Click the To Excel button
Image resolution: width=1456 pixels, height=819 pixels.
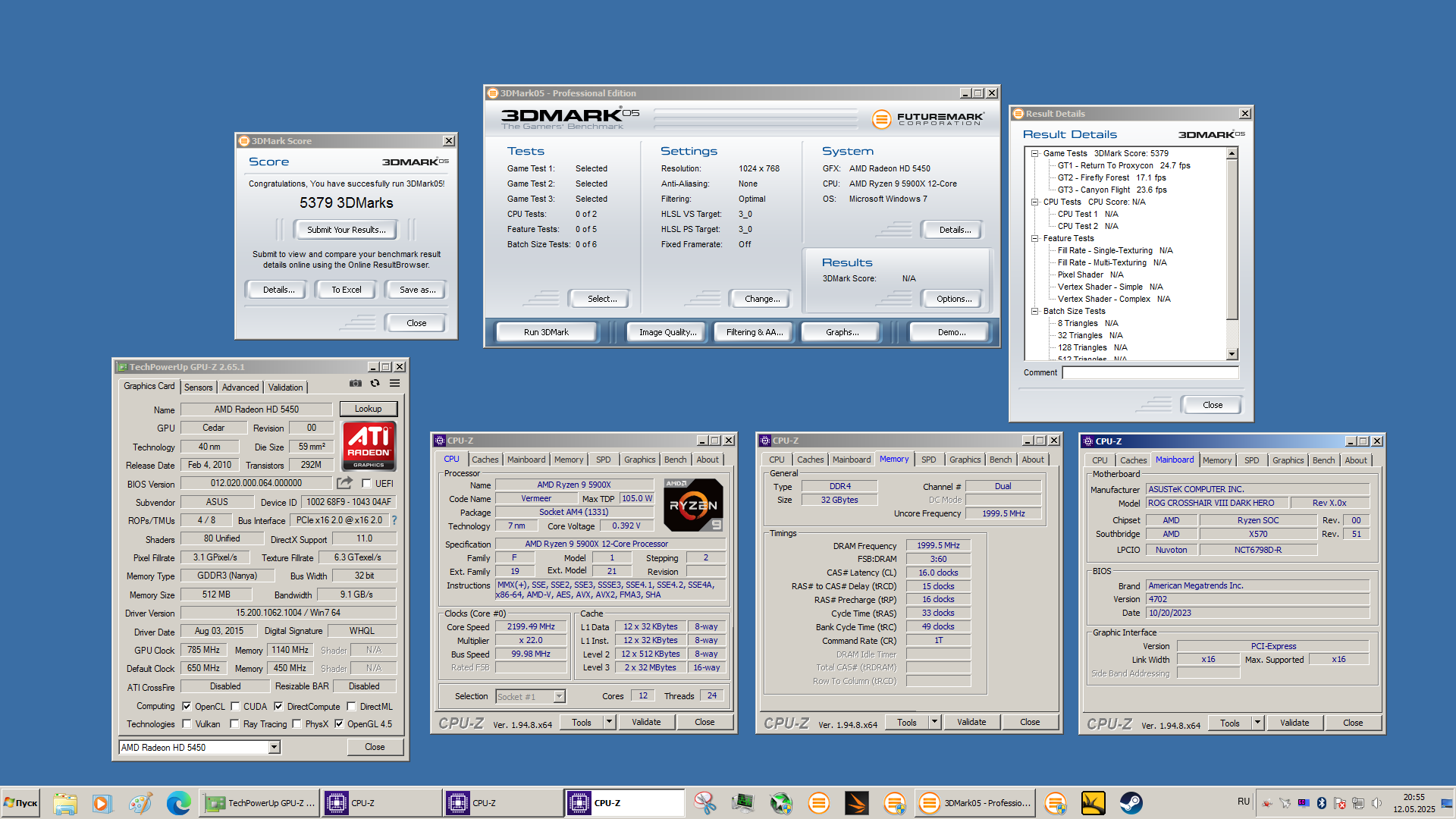(x=347, y=290)
